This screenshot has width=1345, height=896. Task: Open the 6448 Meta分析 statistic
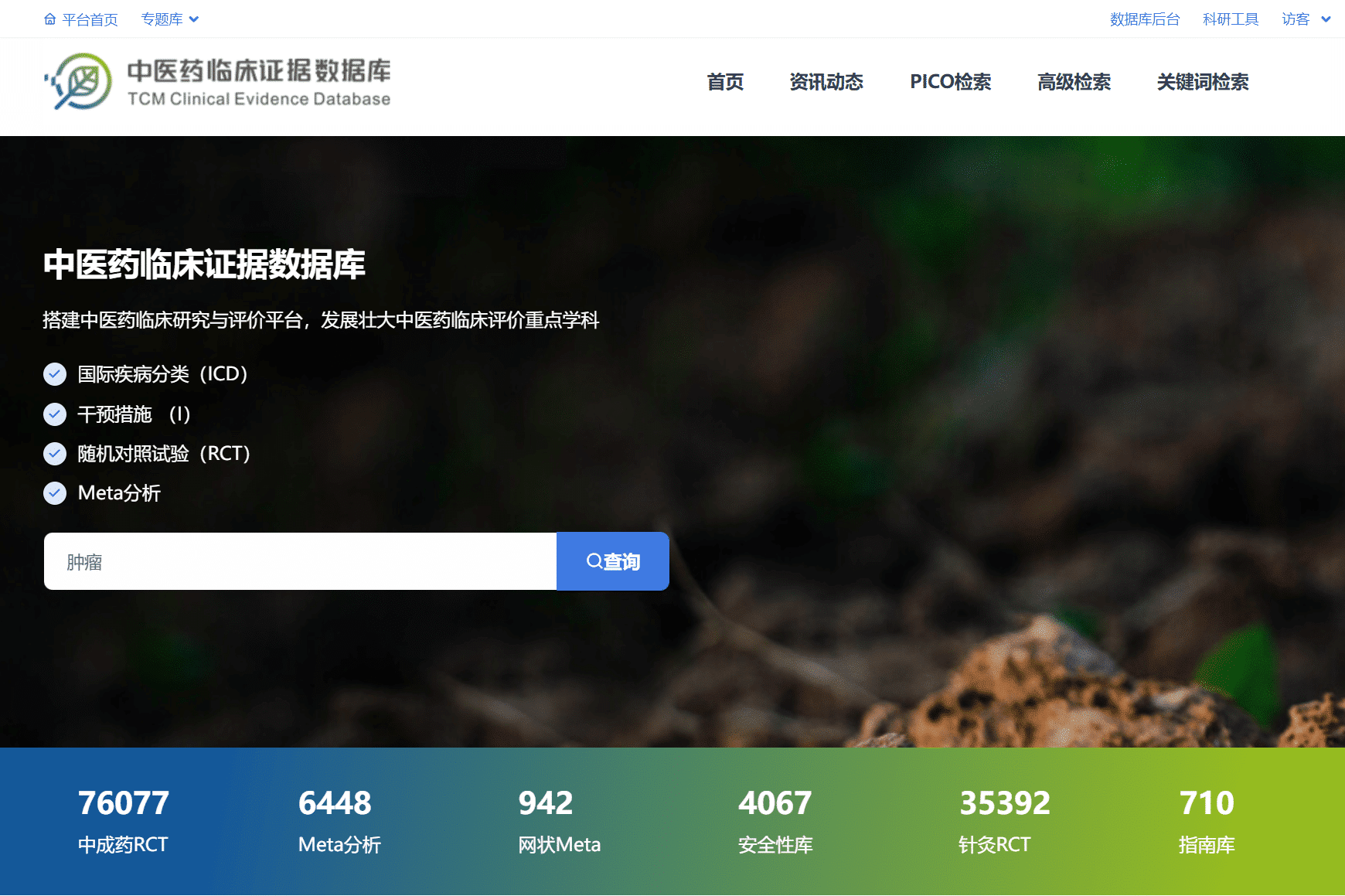click(339, 821)
